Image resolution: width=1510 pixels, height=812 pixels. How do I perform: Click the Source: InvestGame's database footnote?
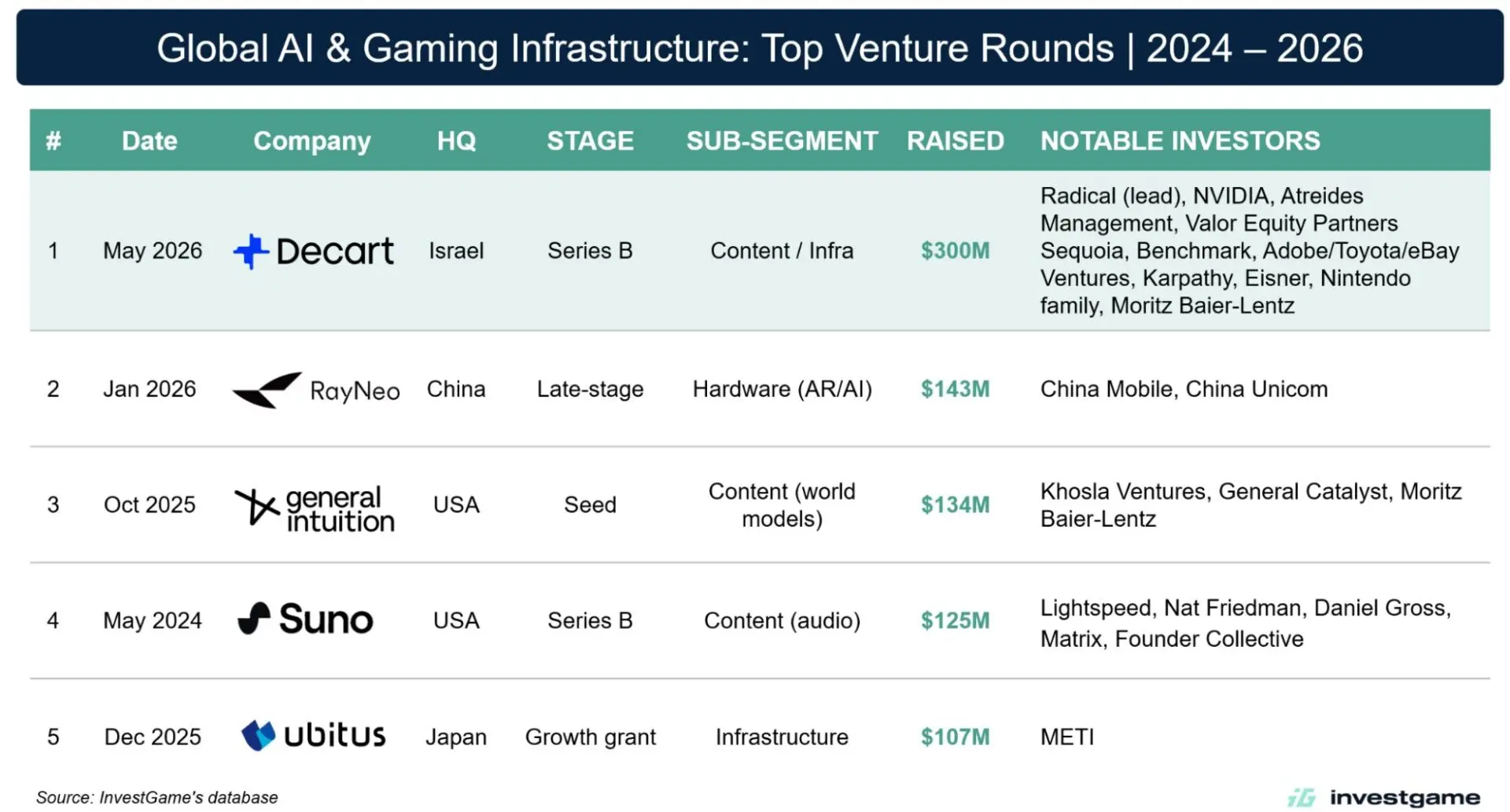tap(157, 797)
